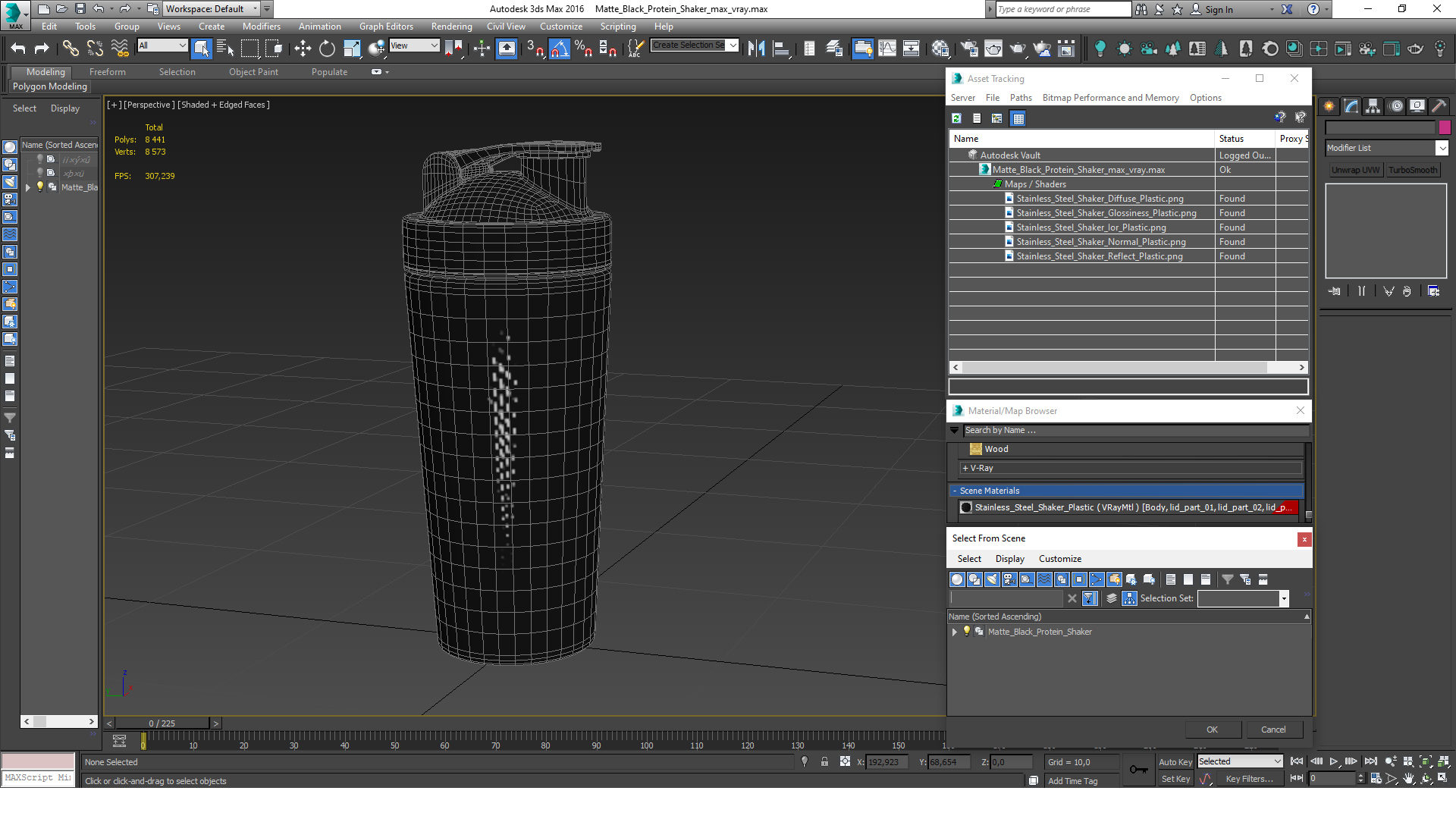Toggle Display Cameras filter in Select From Scene
1456x819 pixels.
pyautogui.click(x=1009, y=579)
